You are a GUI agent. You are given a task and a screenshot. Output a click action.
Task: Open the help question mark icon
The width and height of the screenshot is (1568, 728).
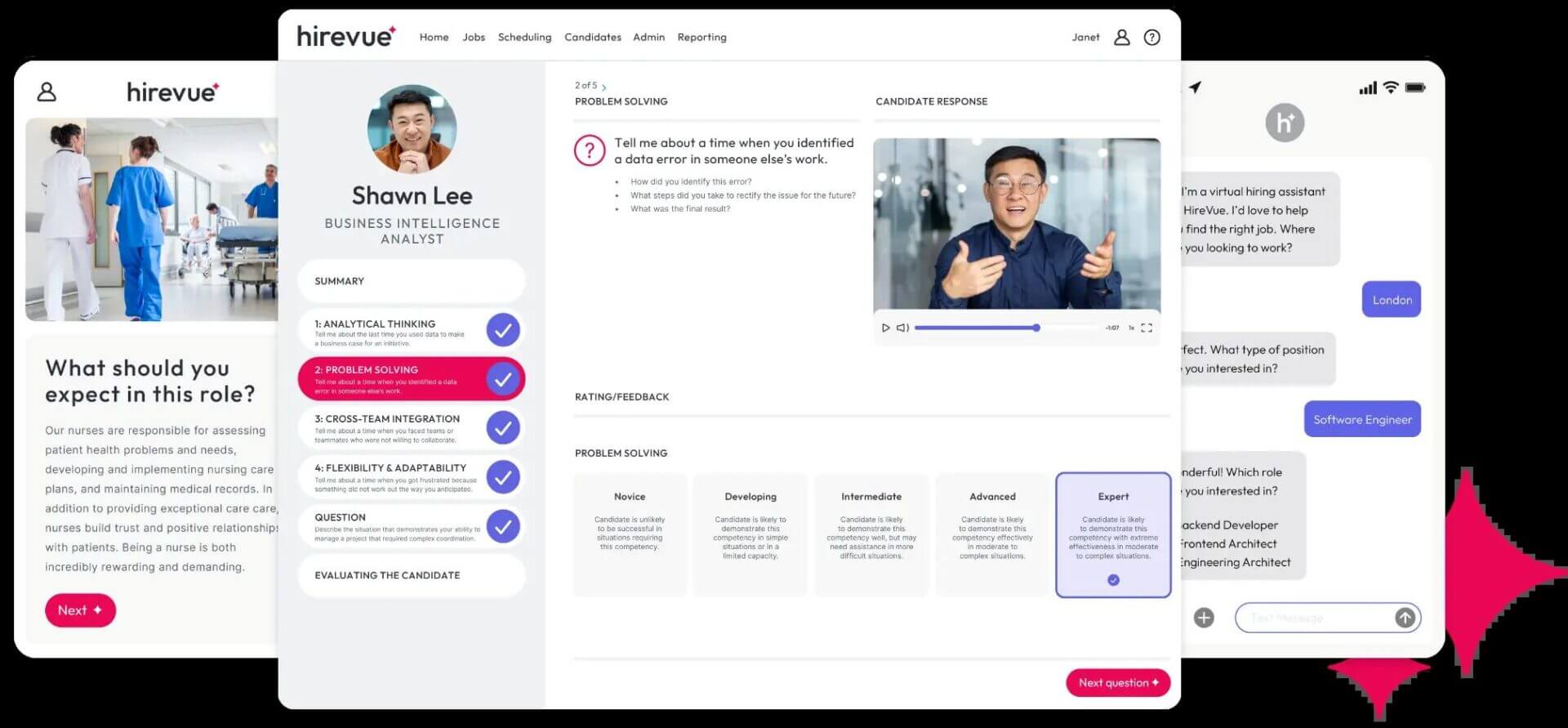(1151, 38)
